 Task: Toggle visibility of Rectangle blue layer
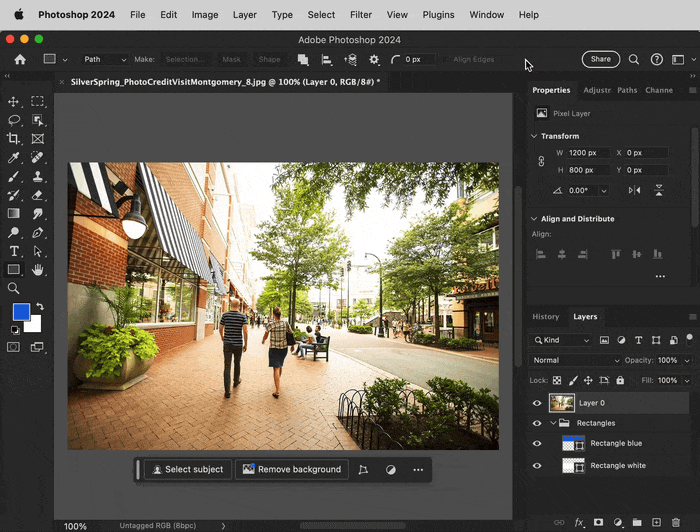(x=537, y=444)
